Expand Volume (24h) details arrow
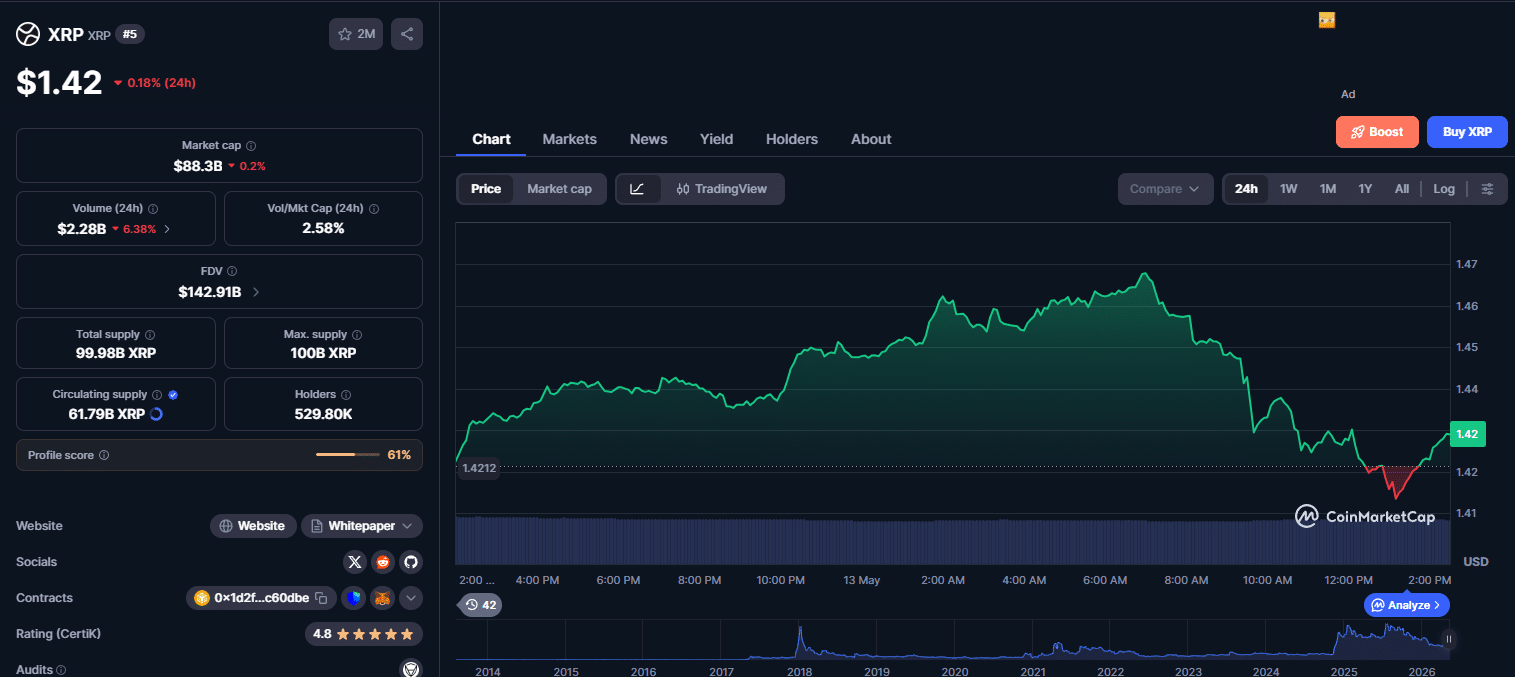1515x677 pixels. (166, 229)
